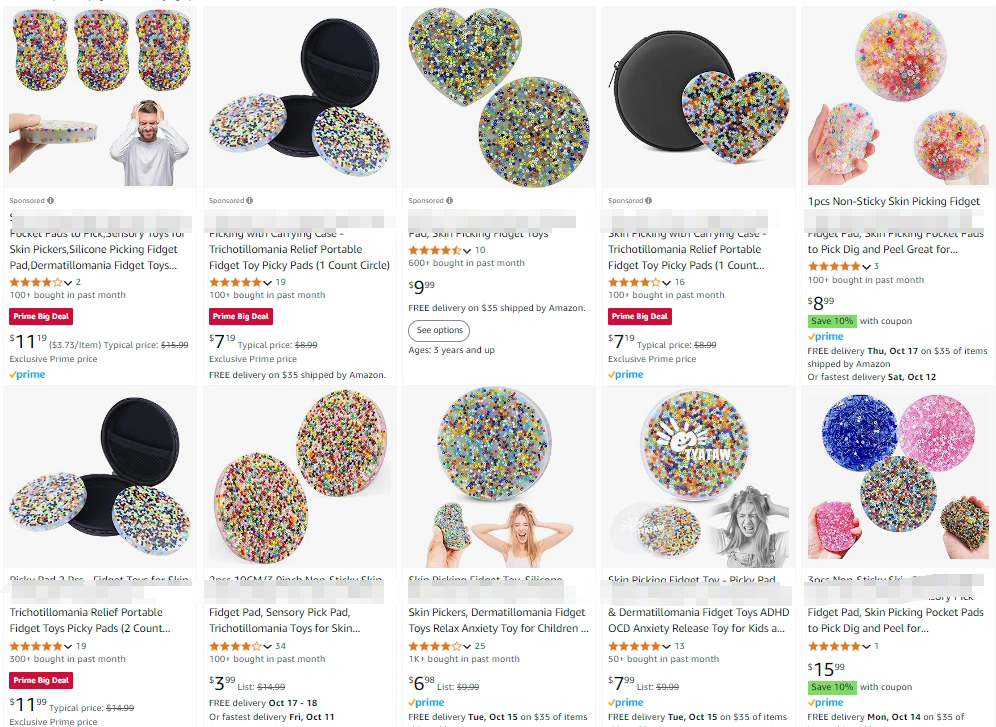This screenshot has height=727, width=996.
Task: Click Prime Big Deal badge on $11.19 item
Action: point(41,316)
